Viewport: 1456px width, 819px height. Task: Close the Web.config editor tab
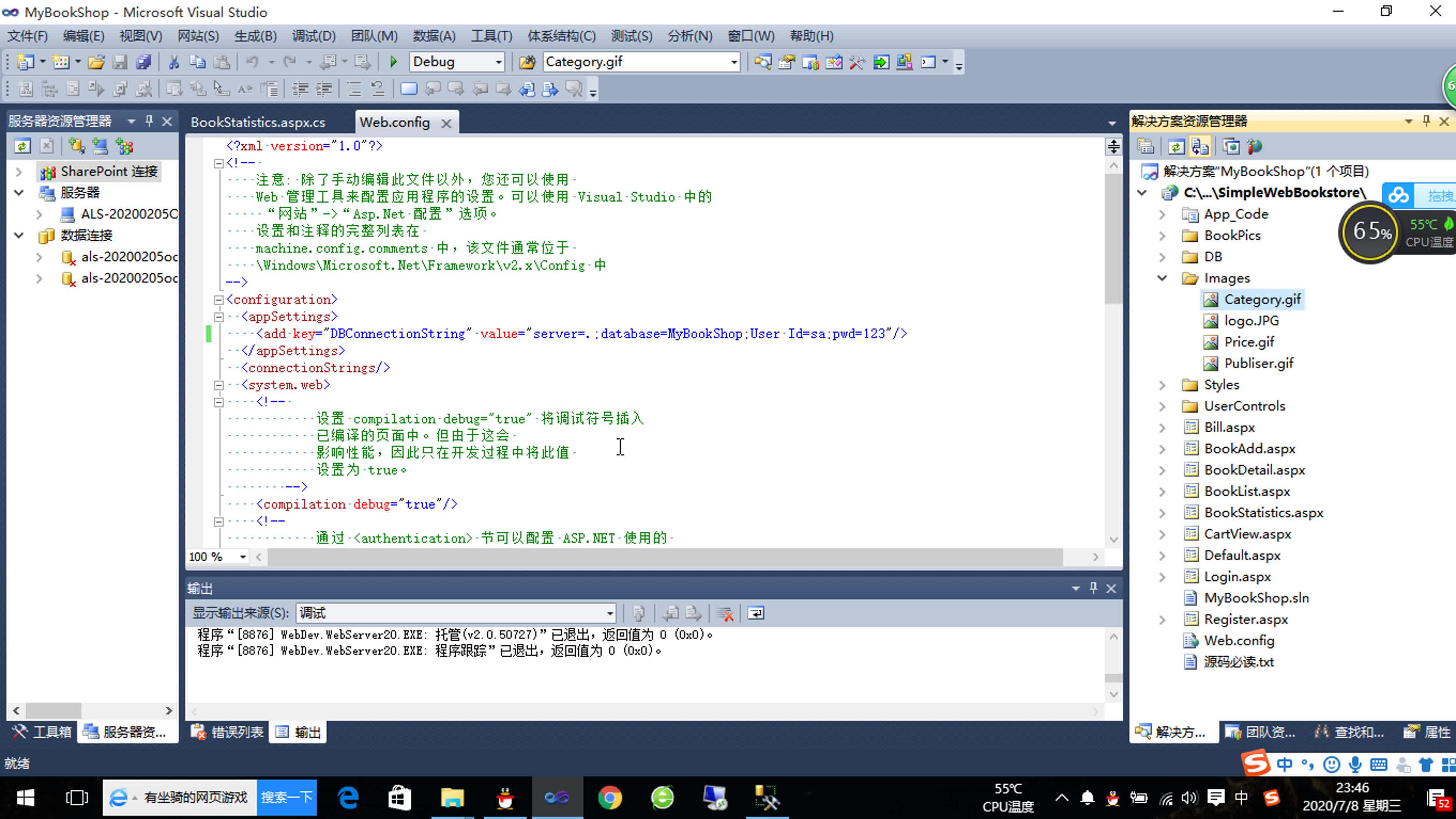click(446, 123)
